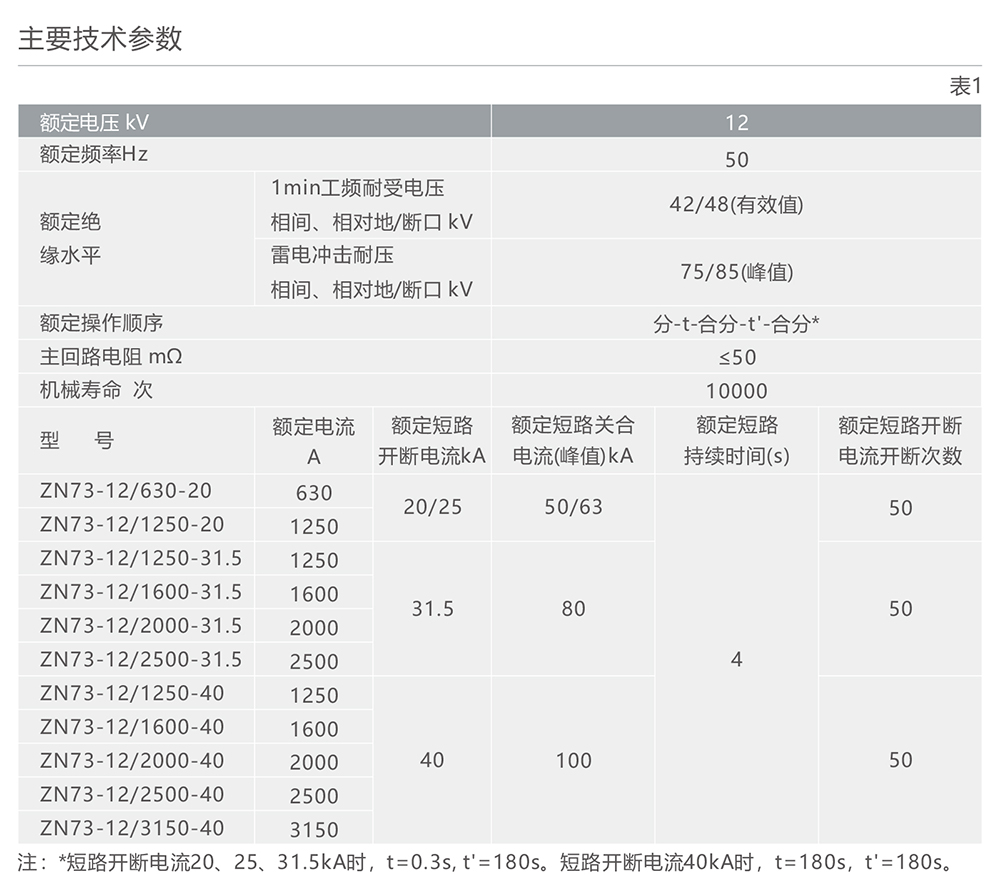Select the 42/48(有效值) cell
The image size is (1000, 889).
(738, 205)
